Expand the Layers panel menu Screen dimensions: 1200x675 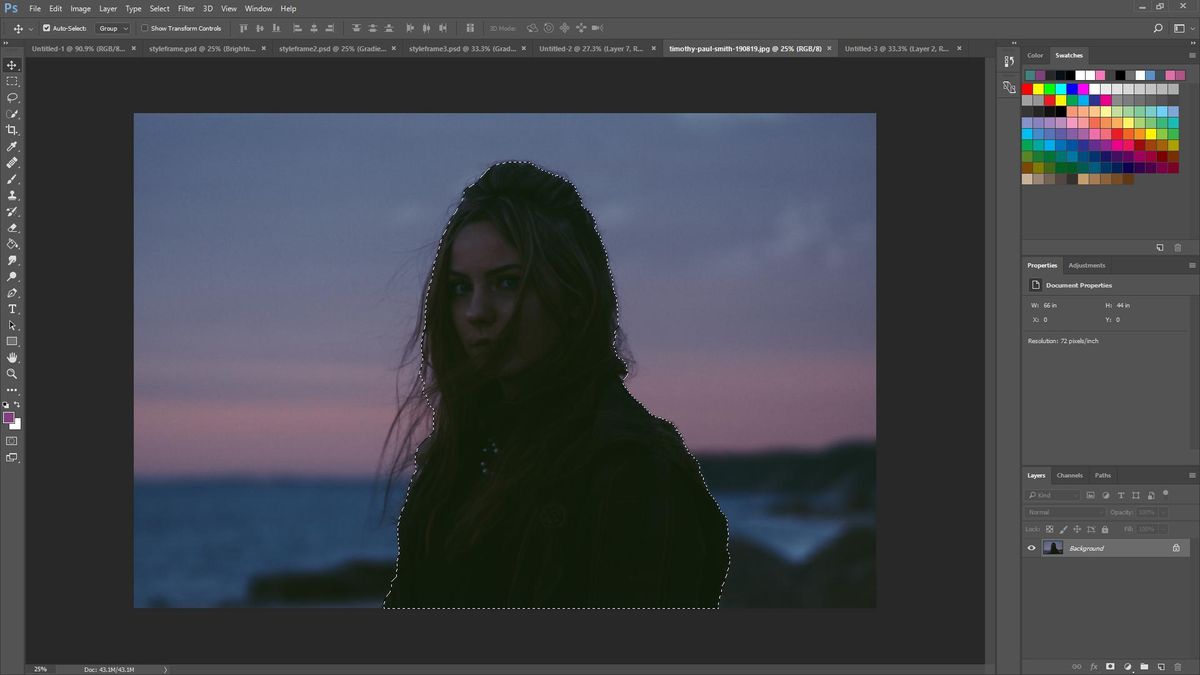[1190, 475]
